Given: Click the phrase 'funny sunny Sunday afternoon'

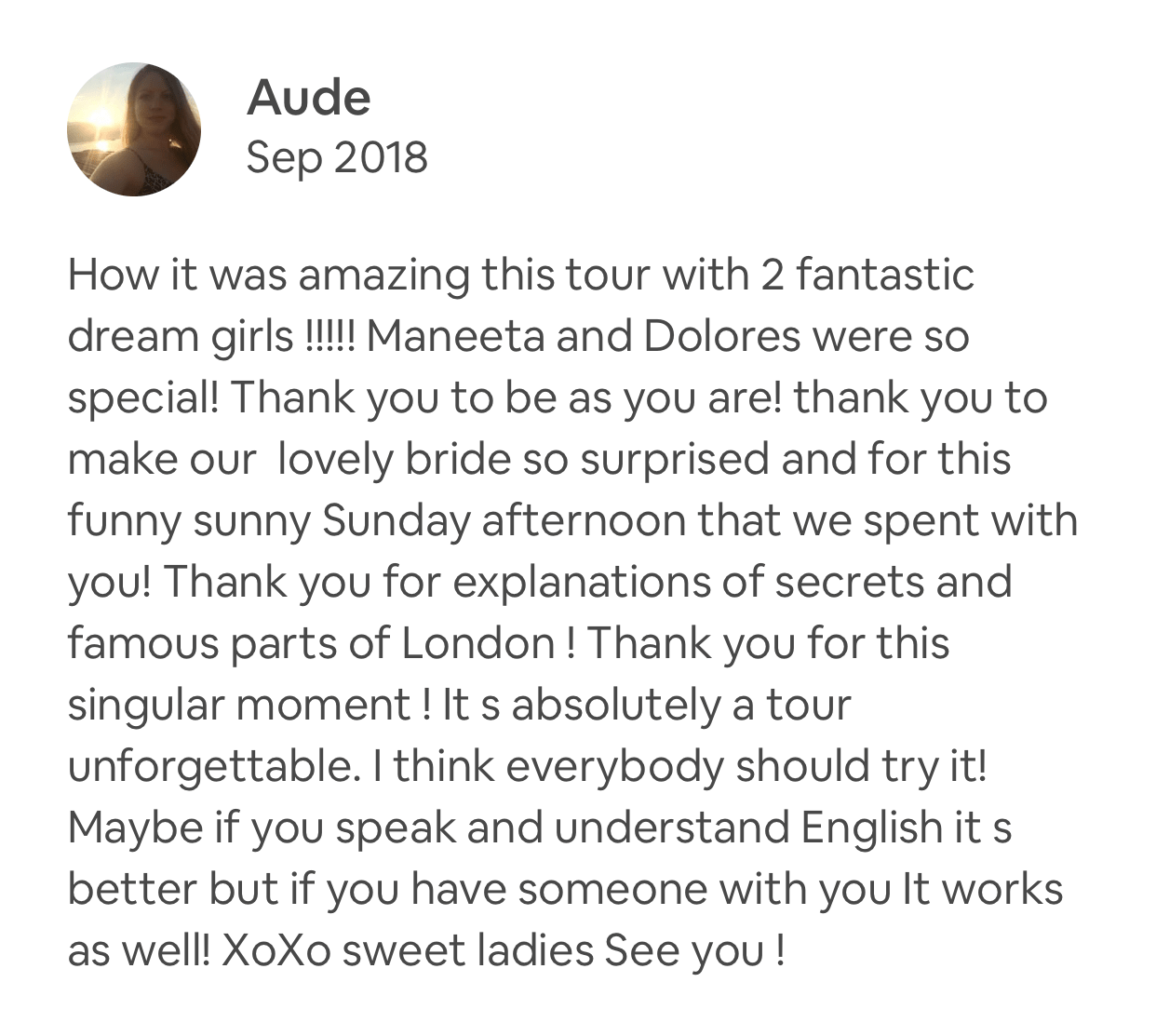Looking at the screenshot, I should [x=352, y=521].
